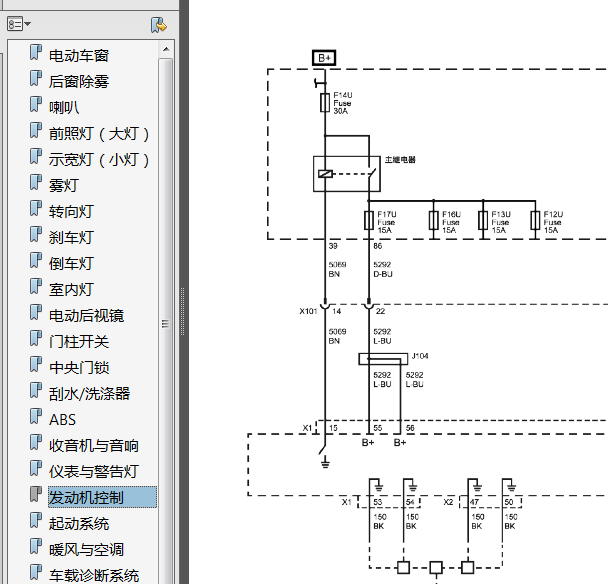Open the 雾灯 bookmark
608x584 pixels.
pos(64,186)
